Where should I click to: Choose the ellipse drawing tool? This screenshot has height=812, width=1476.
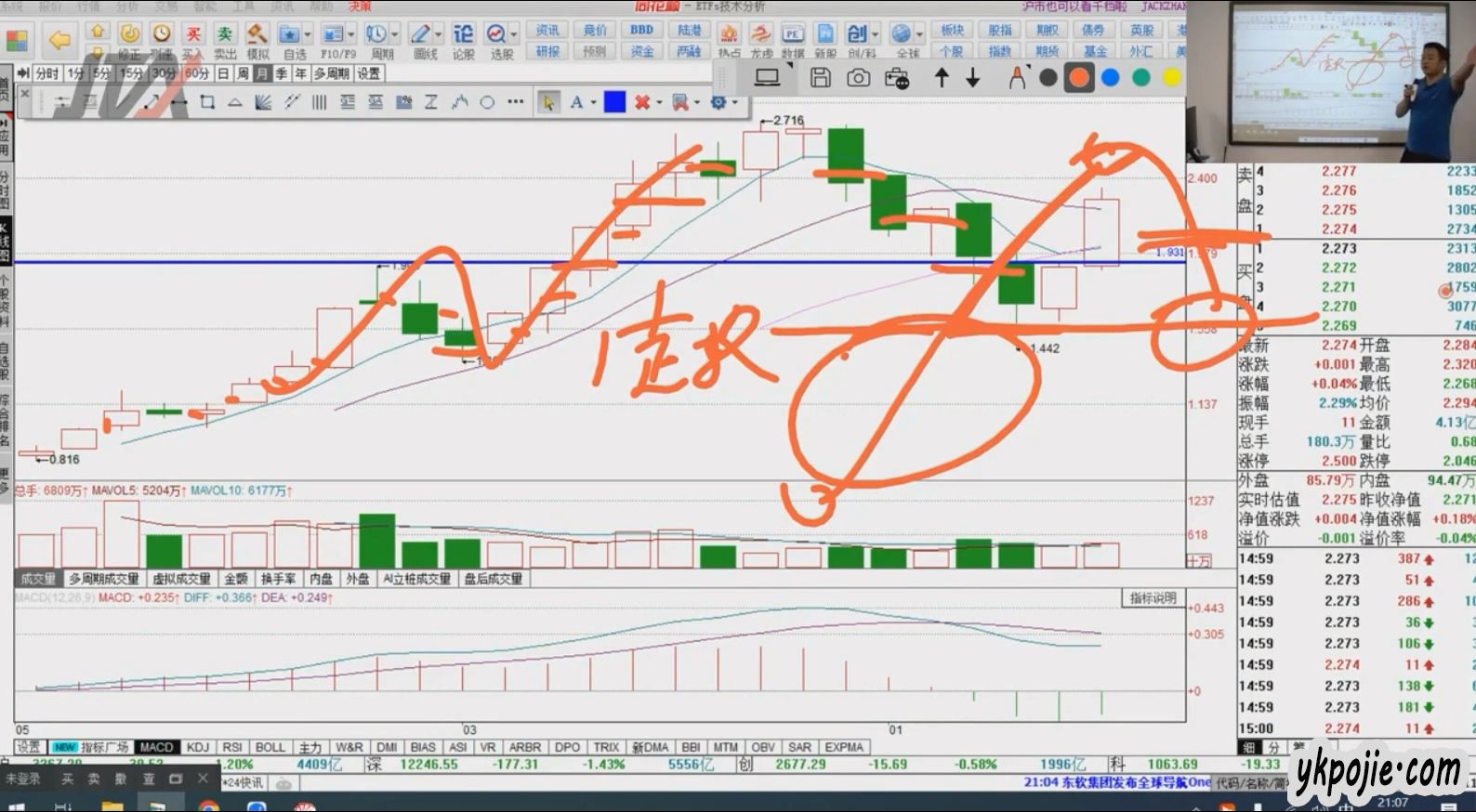pos(487,102)
